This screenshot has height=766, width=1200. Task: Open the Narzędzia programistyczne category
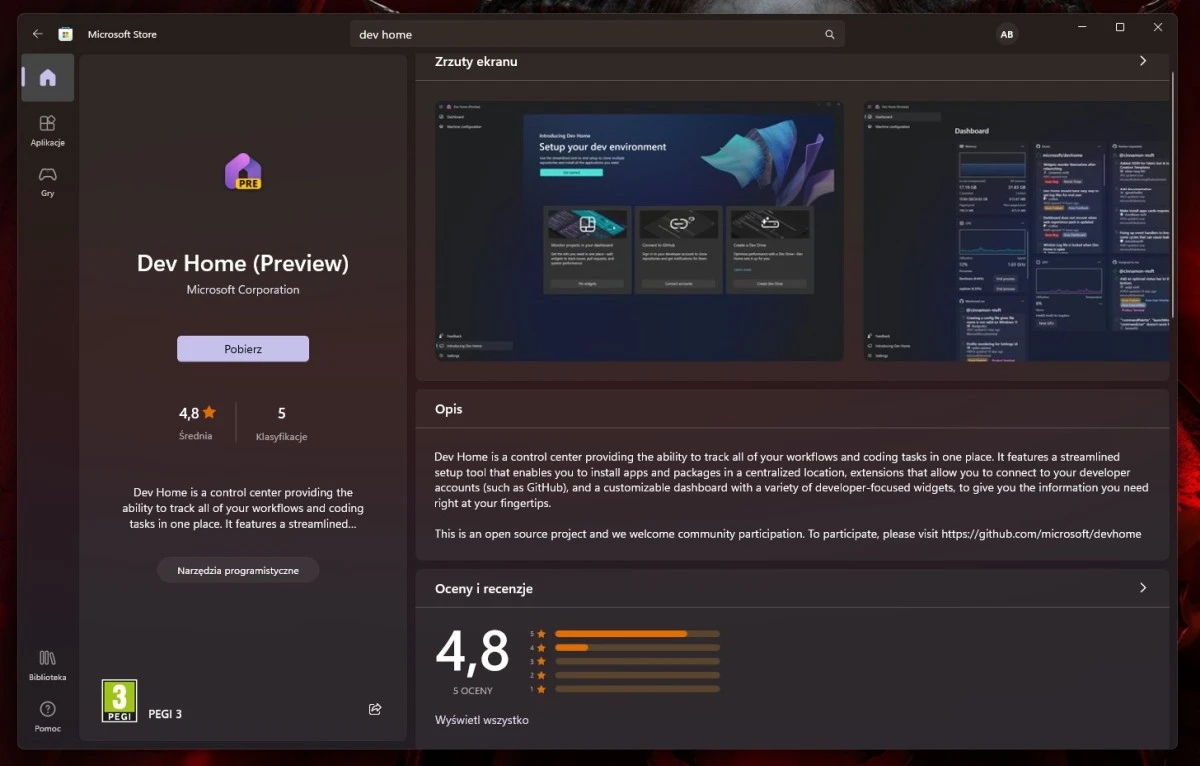(238, 569)
